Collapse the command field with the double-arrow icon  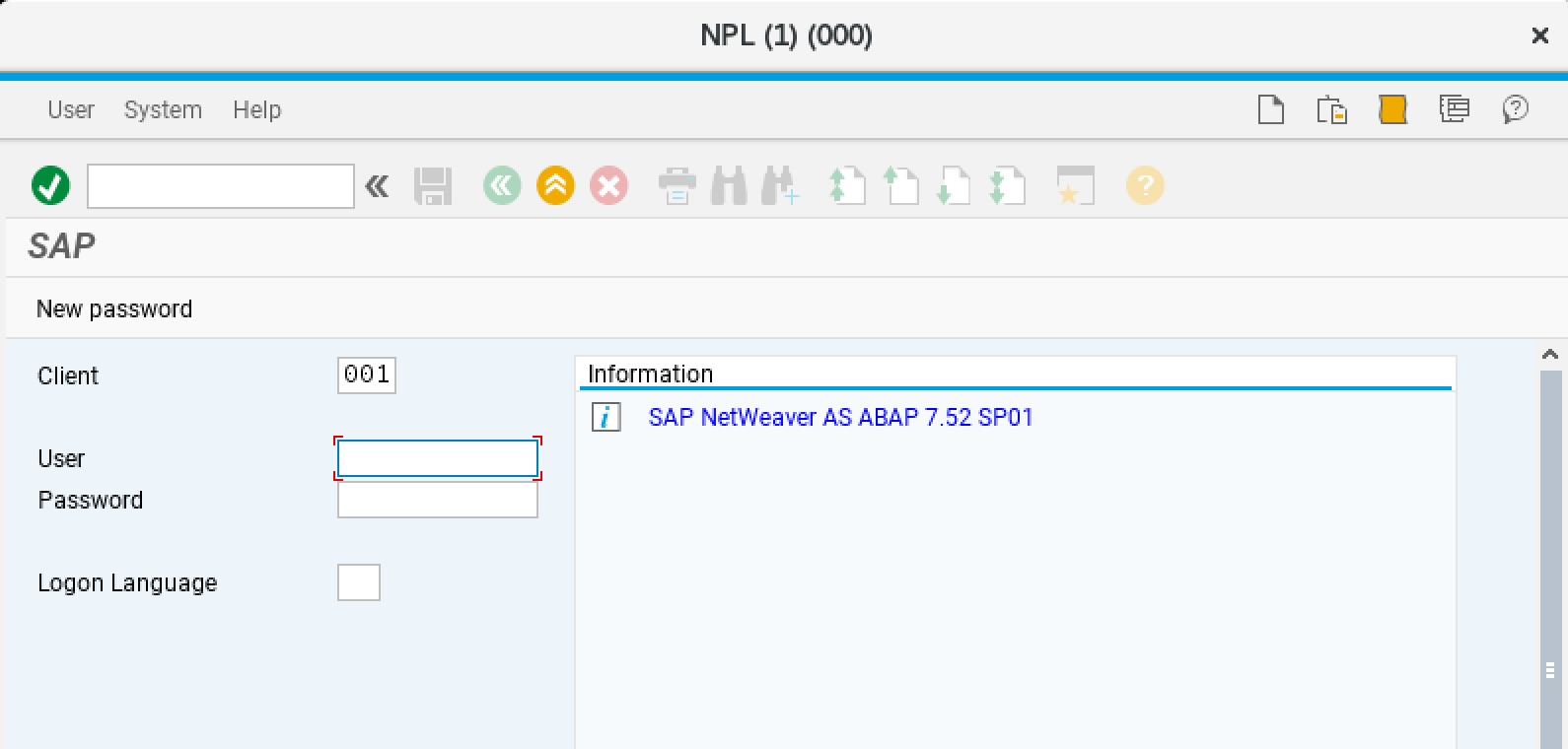(377, 186)
